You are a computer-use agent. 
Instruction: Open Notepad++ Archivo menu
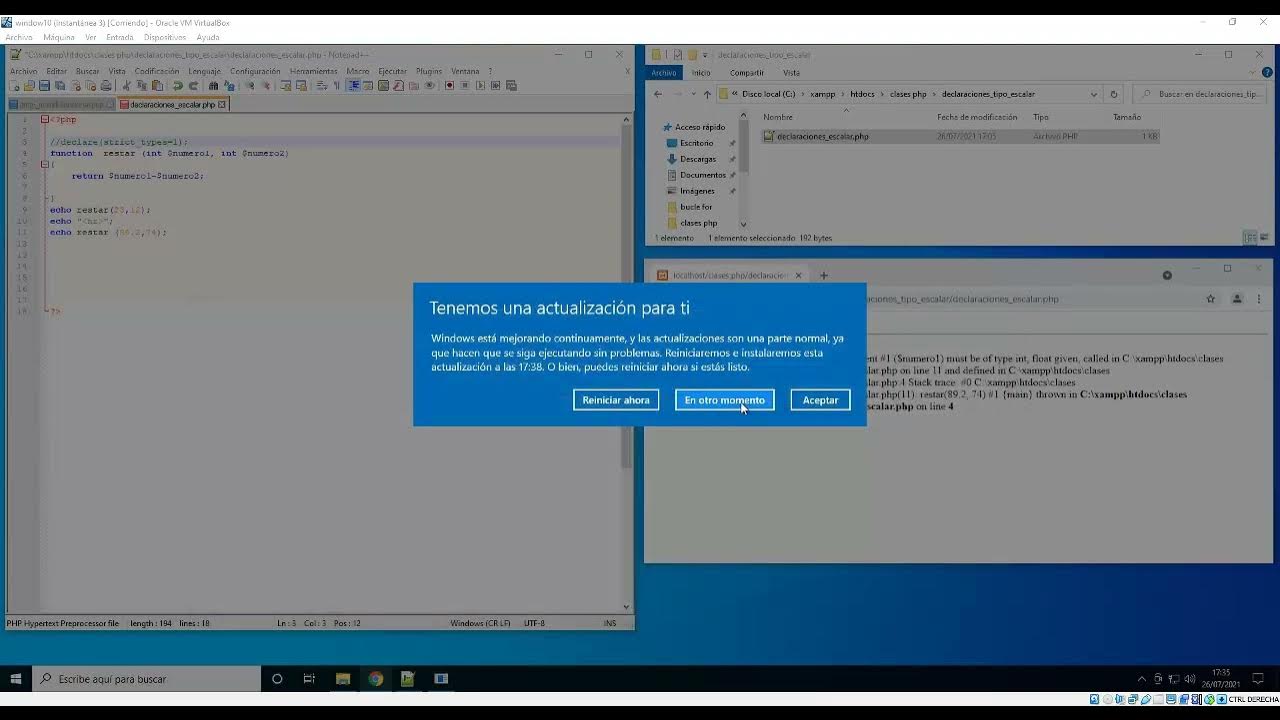click(23, 71)
